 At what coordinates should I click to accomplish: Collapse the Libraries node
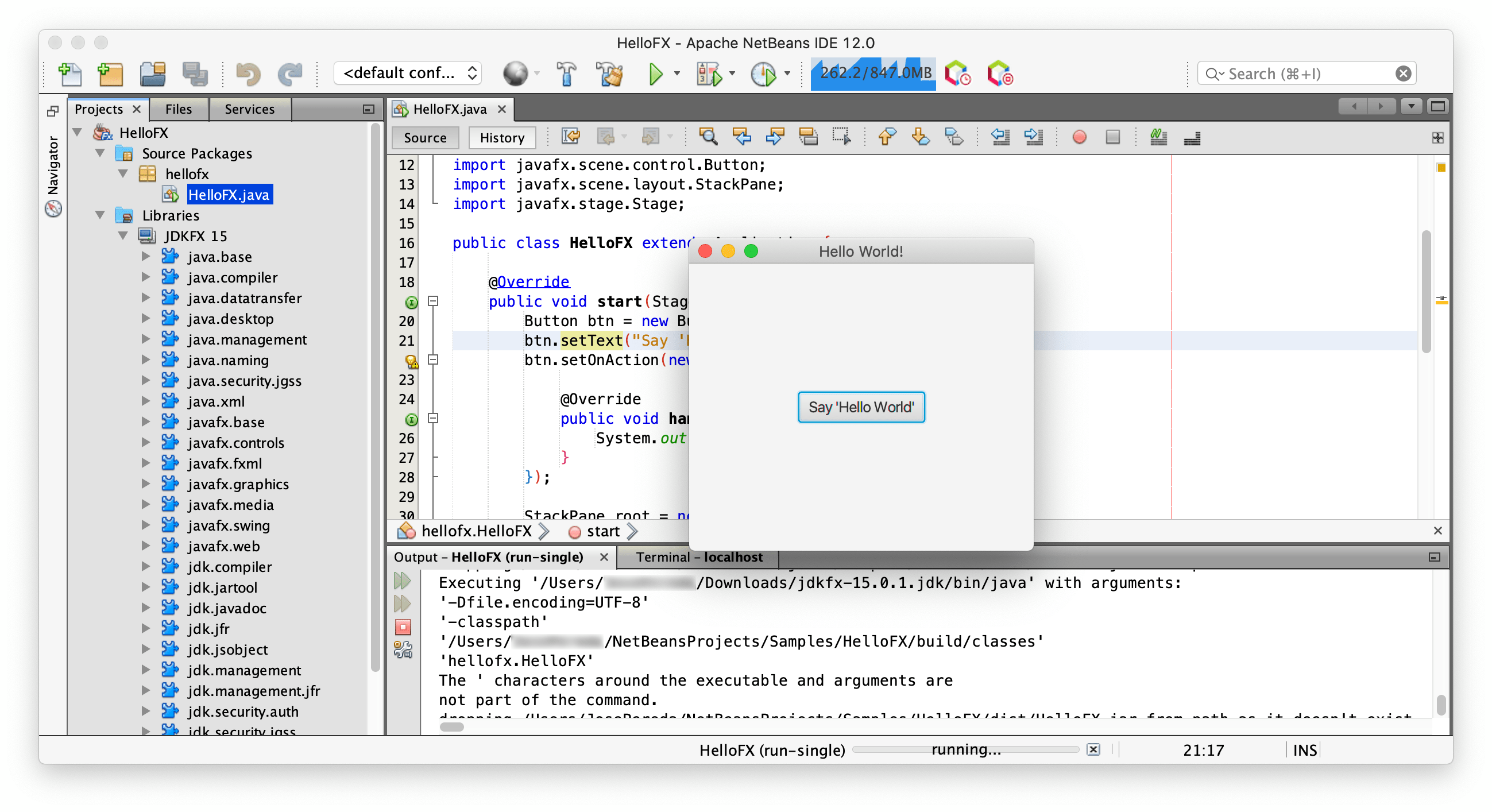tap(101, 215)
